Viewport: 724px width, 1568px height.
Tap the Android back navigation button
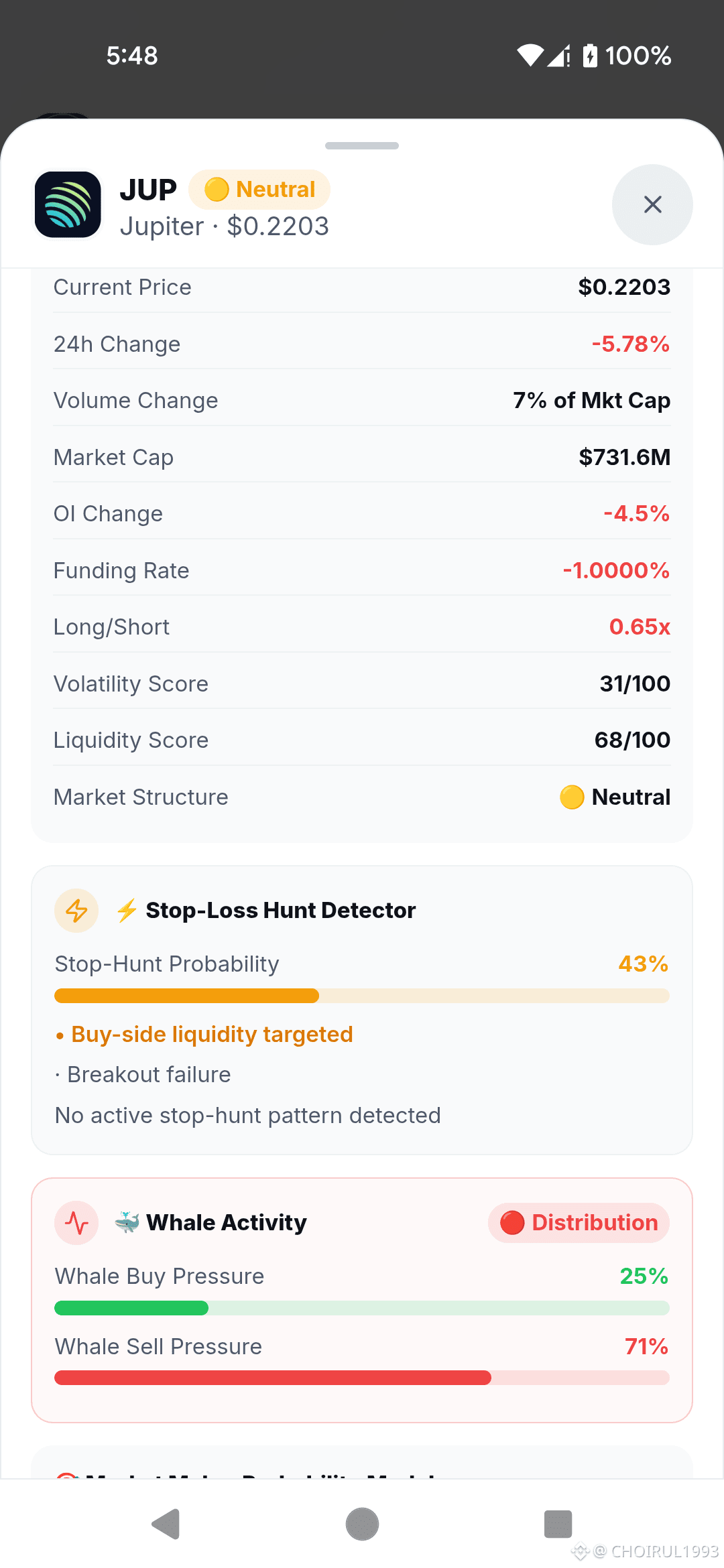[x=166, y=1524]
